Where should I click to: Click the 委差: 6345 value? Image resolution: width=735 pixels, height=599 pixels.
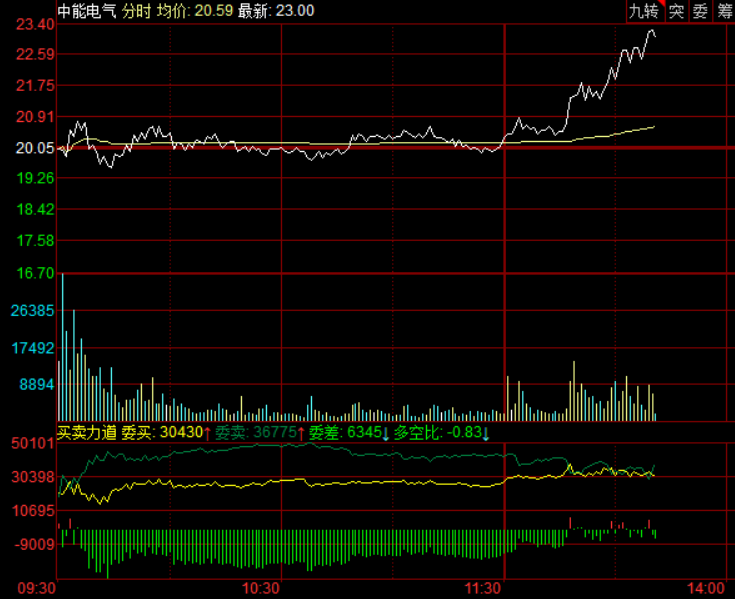point(345,432)
